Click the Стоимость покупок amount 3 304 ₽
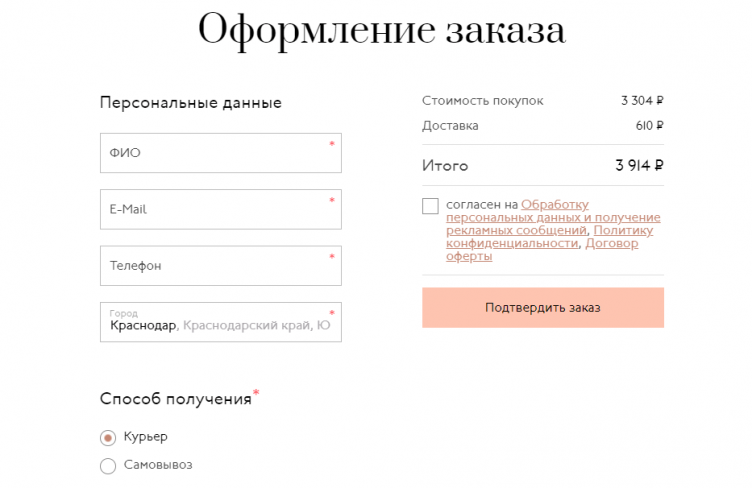This screenshot has height=488, width=752. click(642, 100)
